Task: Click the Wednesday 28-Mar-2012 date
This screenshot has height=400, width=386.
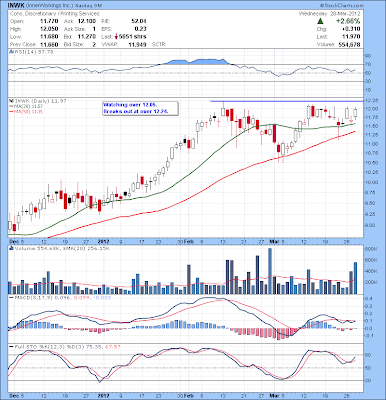Action: point(329,14)
